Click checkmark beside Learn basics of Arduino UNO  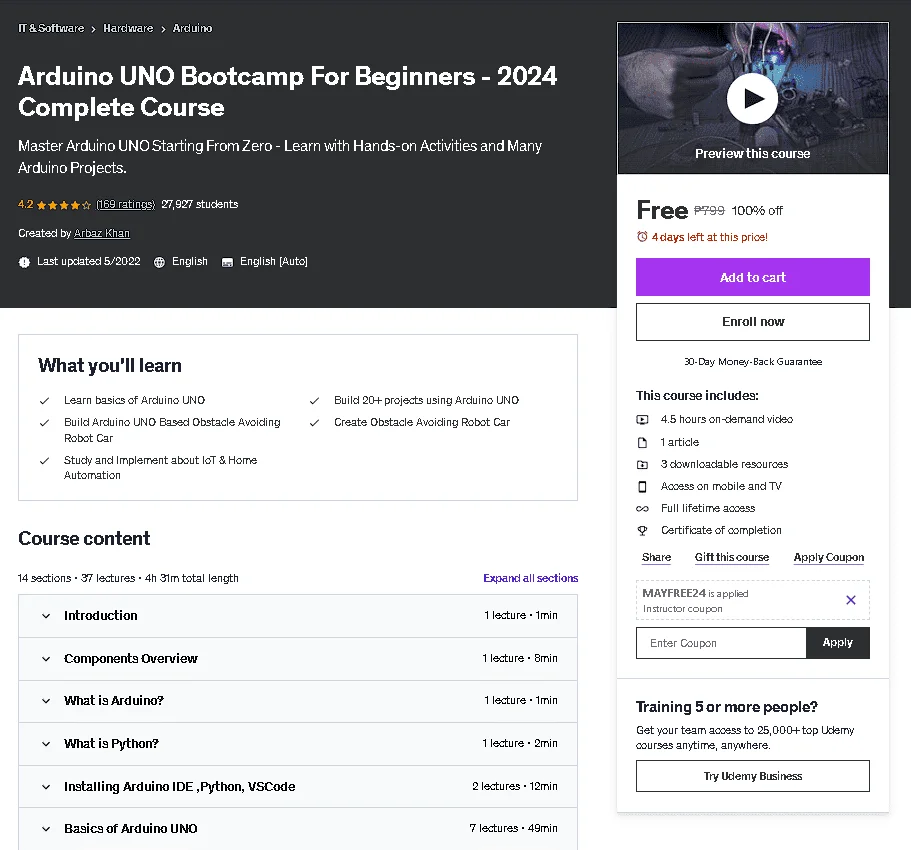pos(44,400)
